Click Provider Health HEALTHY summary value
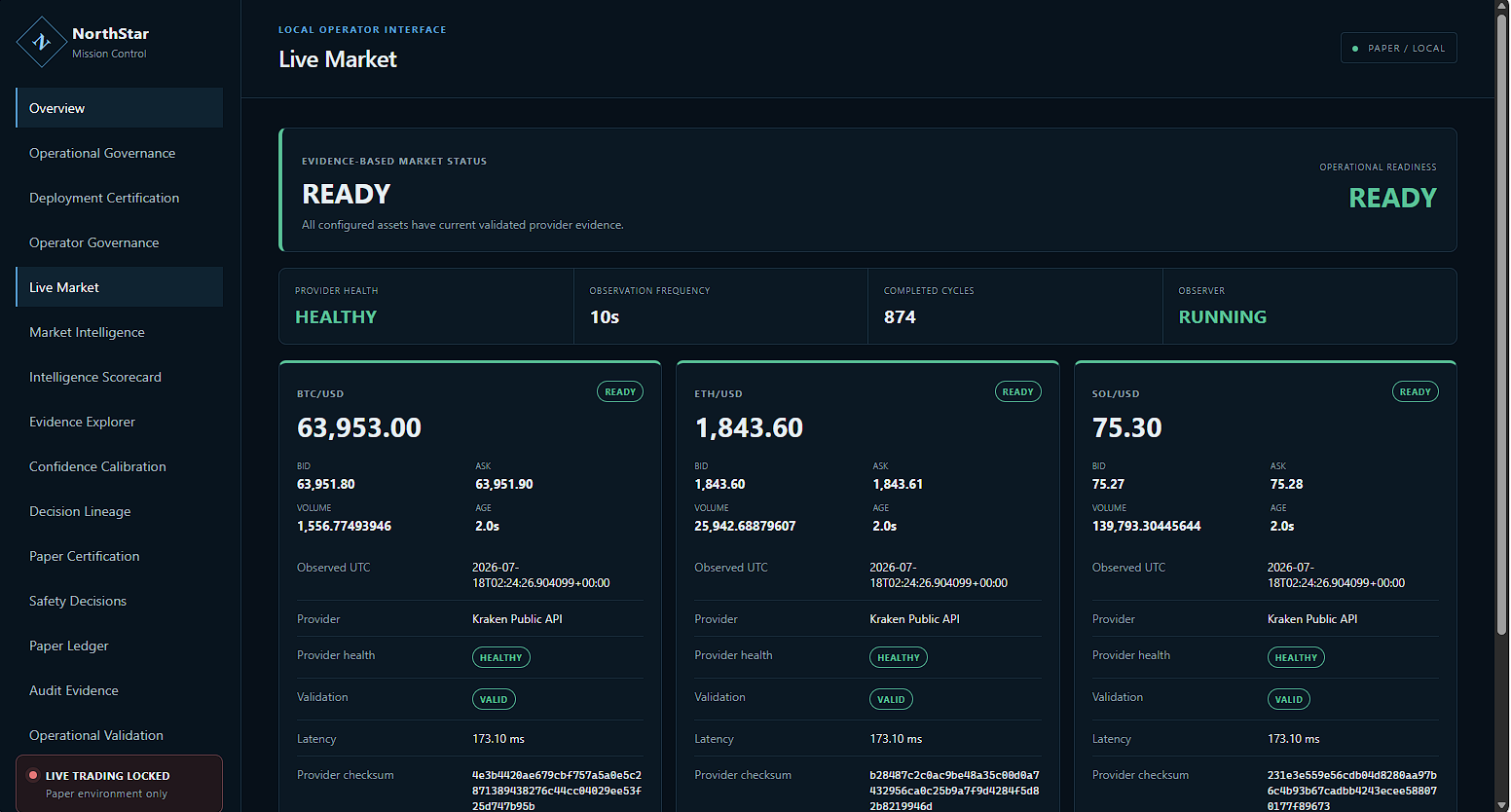The height and width of the screenshot is (812, 1511). tap(336, 317)
